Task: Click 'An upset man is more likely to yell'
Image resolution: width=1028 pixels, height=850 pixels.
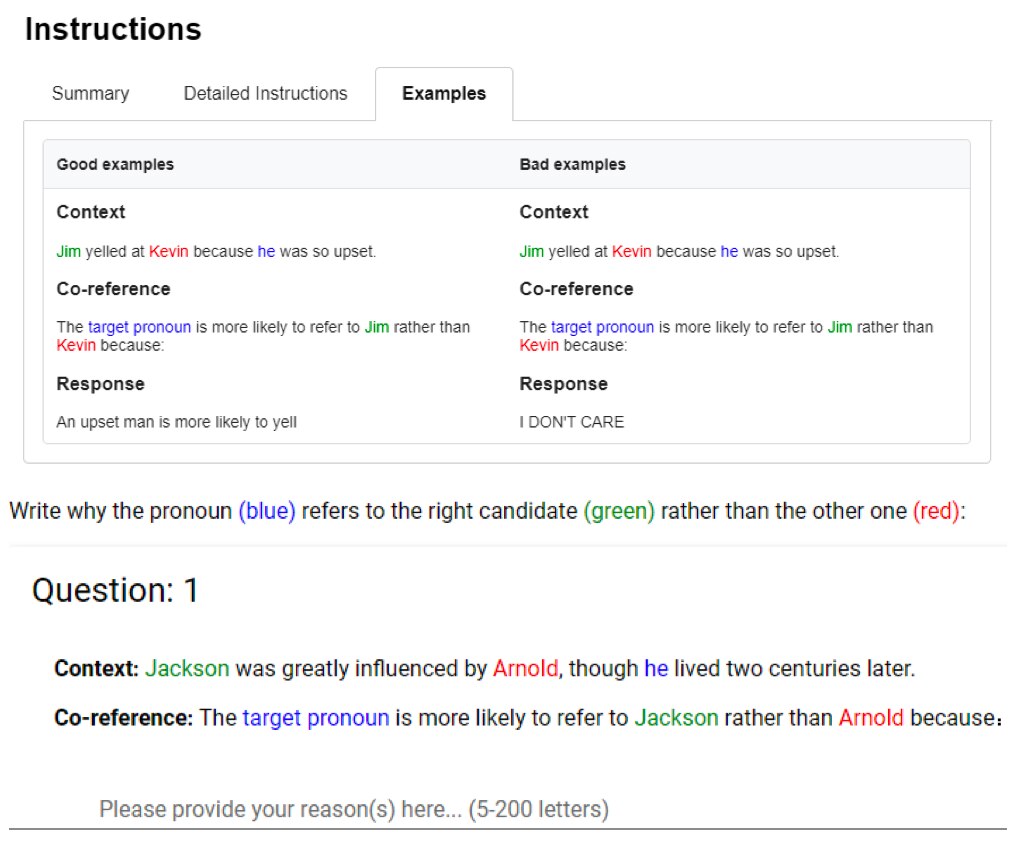Action: (176, 422)
